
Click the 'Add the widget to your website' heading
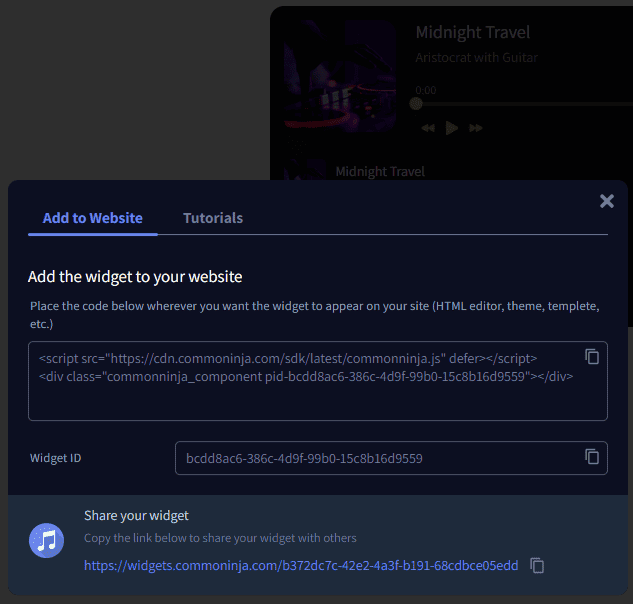coord(135,277)
